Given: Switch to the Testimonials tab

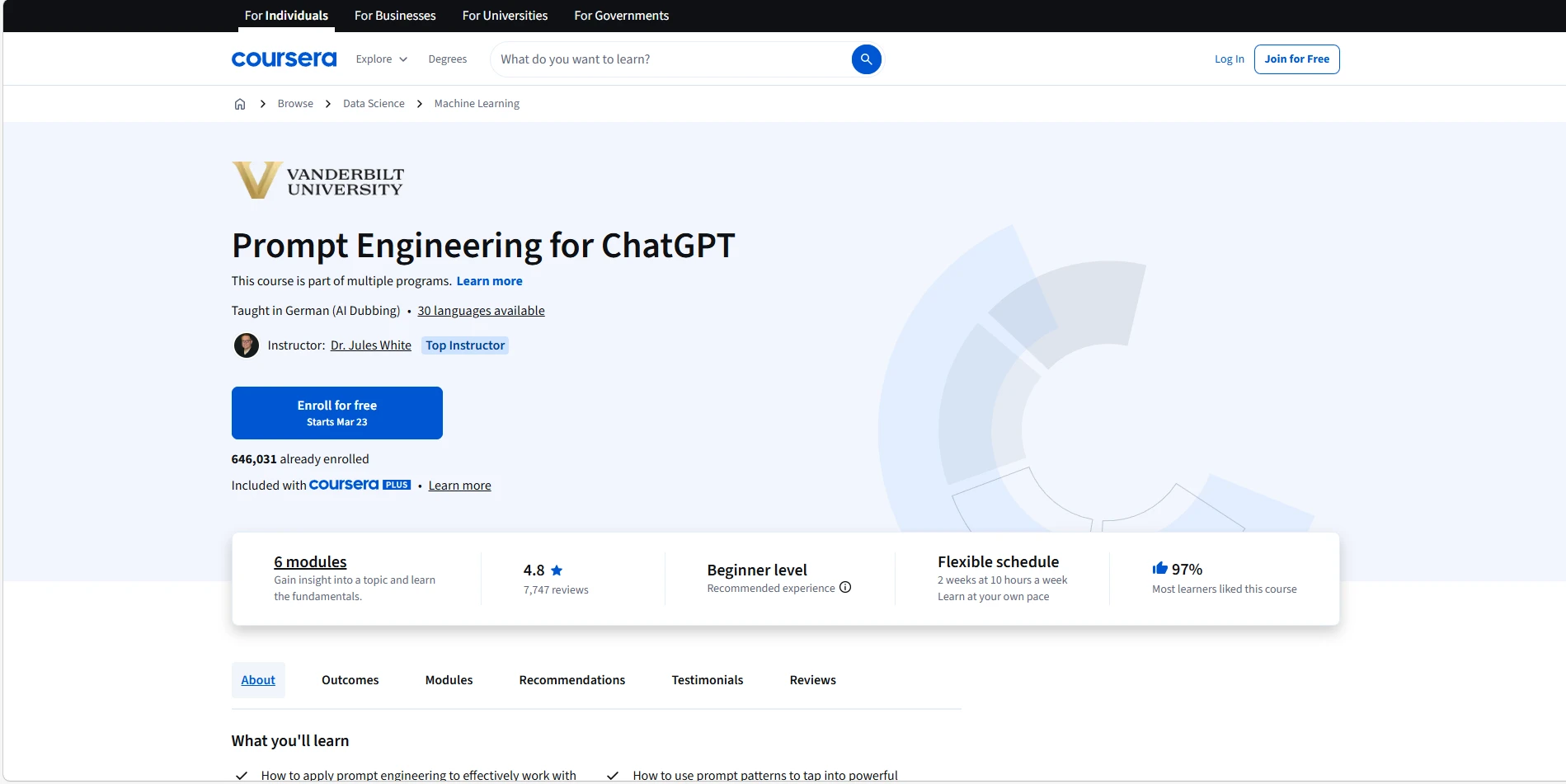Looking at the screenshot, I should click(707, 679).
